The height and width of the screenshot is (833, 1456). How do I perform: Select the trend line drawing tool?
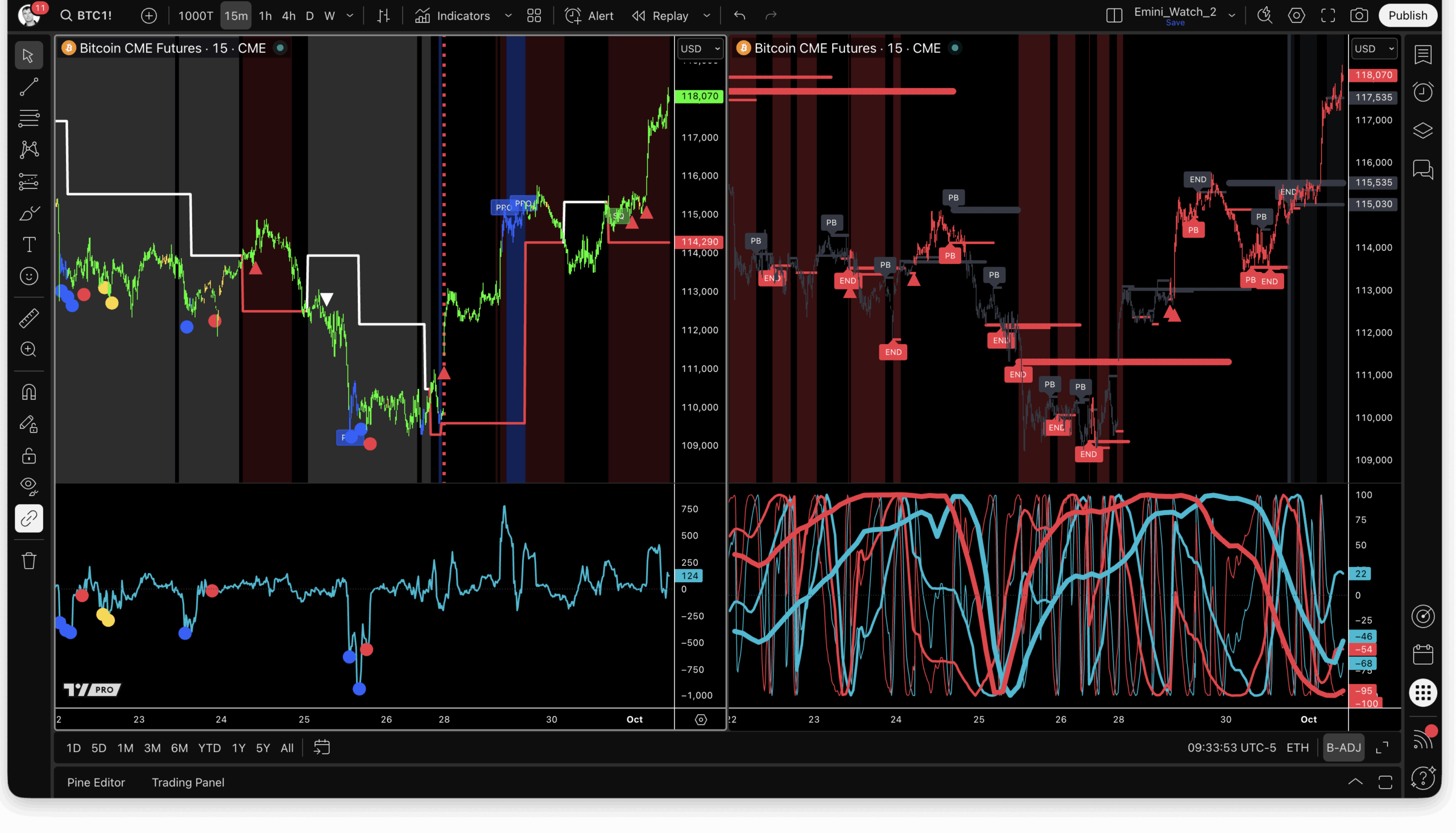[28, 87]
